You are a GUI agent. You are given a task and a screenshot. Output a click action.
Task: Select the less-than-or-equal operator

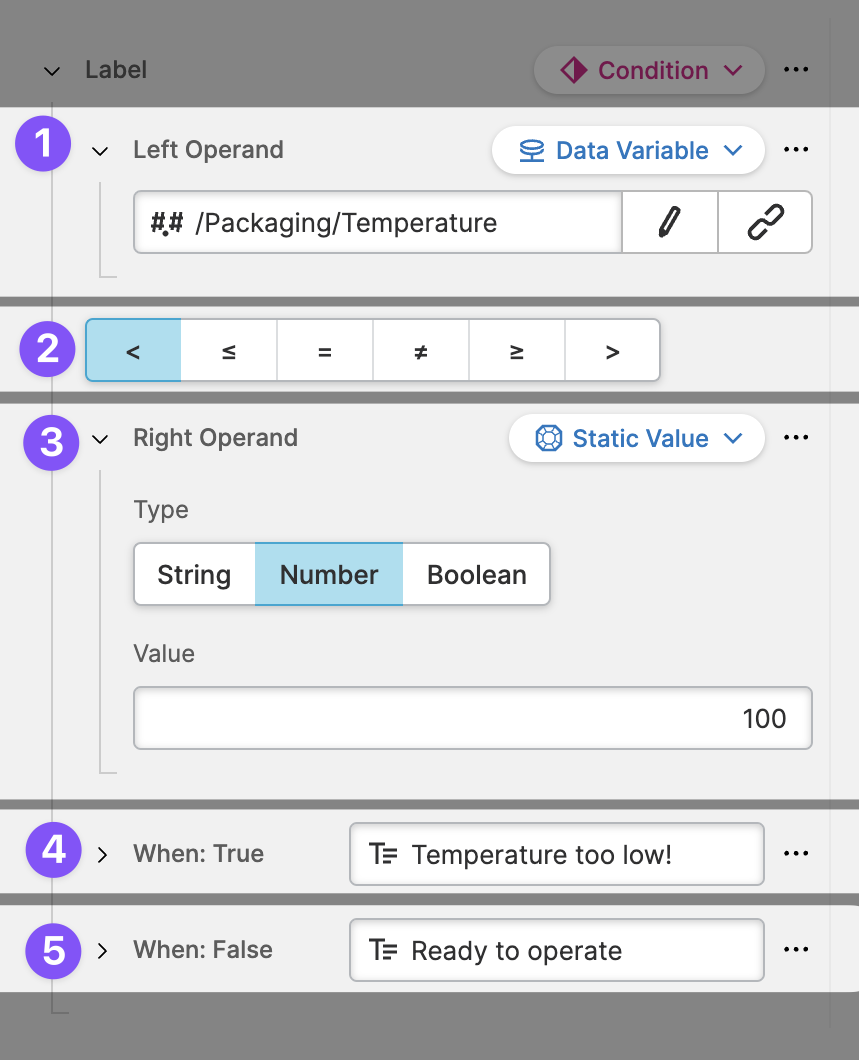pyautogui.click(x=229, y=351)
